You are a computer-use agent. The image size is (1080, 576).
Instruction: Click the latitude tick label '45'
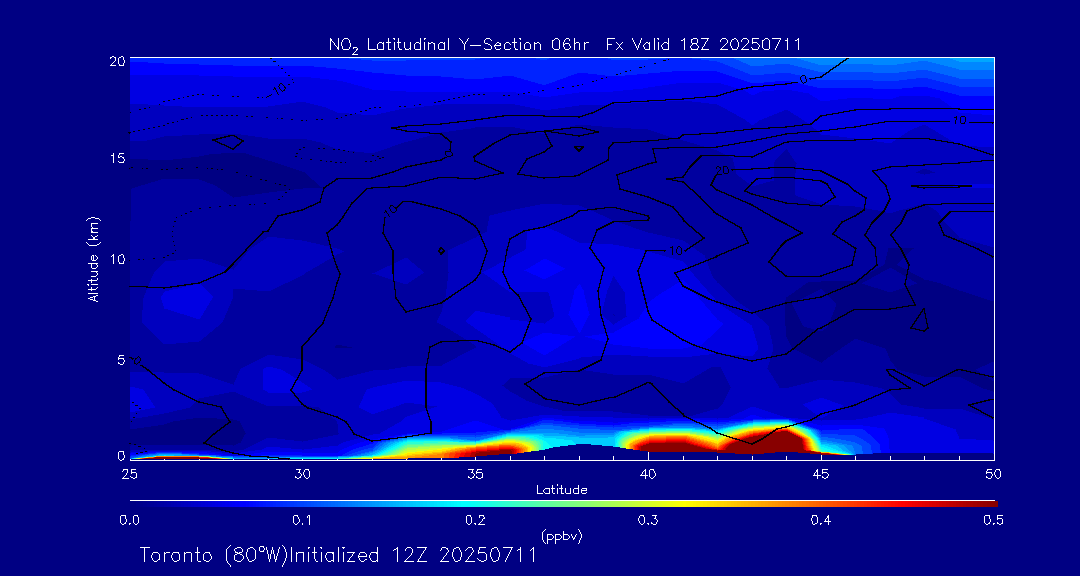(821, 474)
